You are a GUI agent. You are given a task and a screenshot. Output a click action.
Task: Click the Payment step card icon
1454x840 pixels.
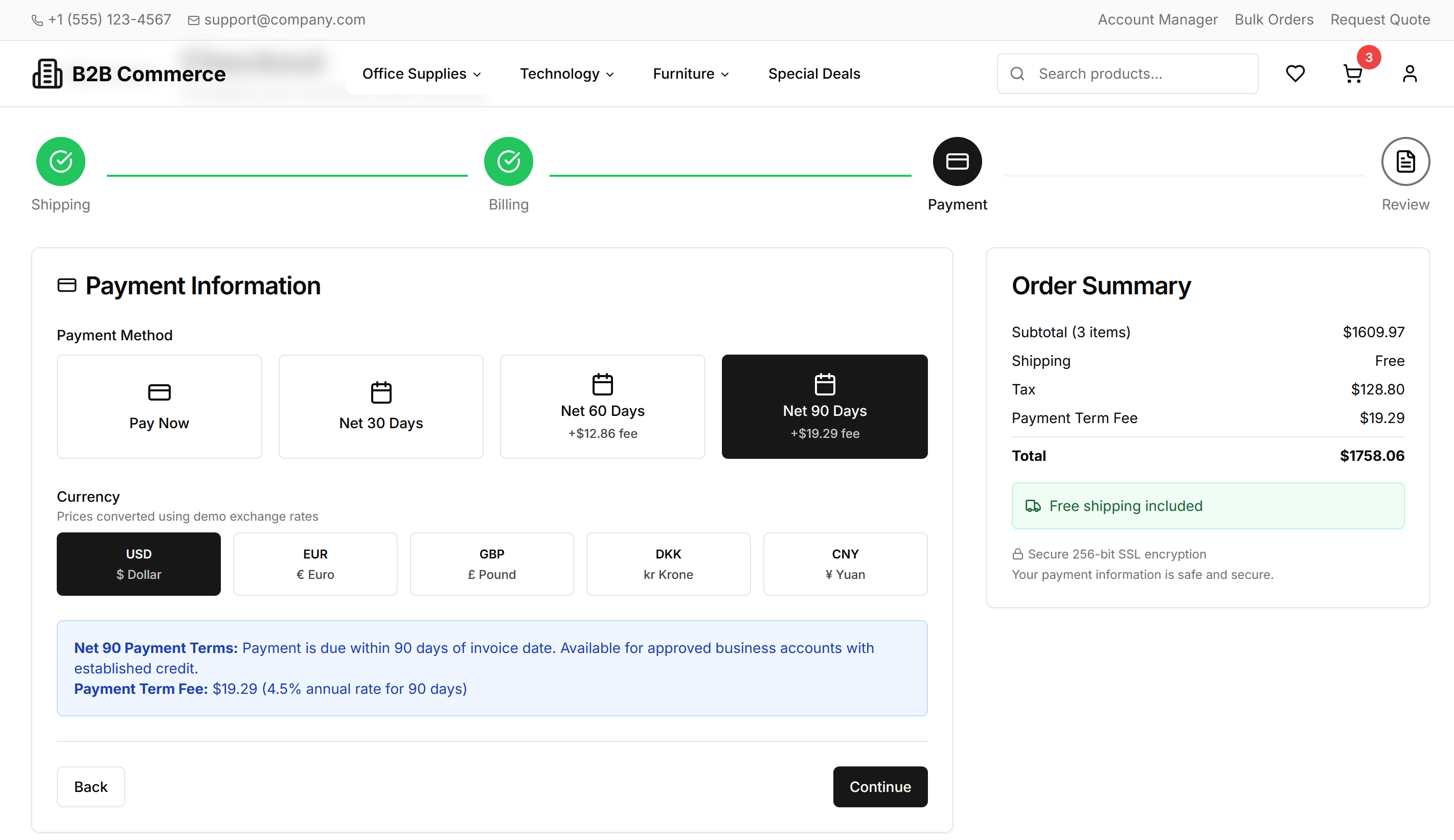click(x=957, y=161)
